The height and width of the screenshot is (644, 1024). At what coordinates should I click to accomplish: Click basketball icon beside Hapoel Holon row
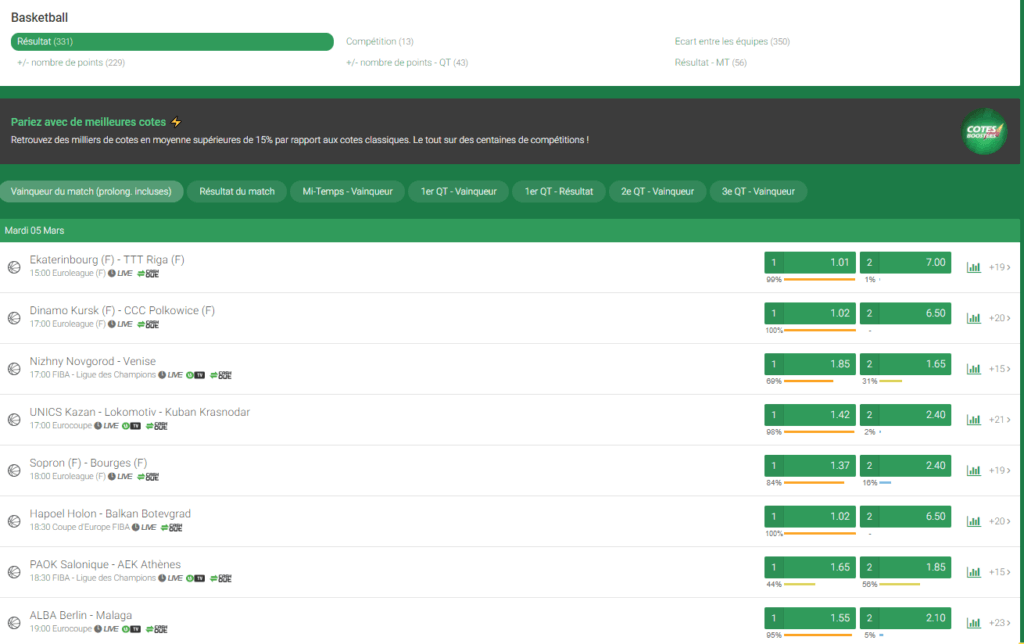point(14,521)
